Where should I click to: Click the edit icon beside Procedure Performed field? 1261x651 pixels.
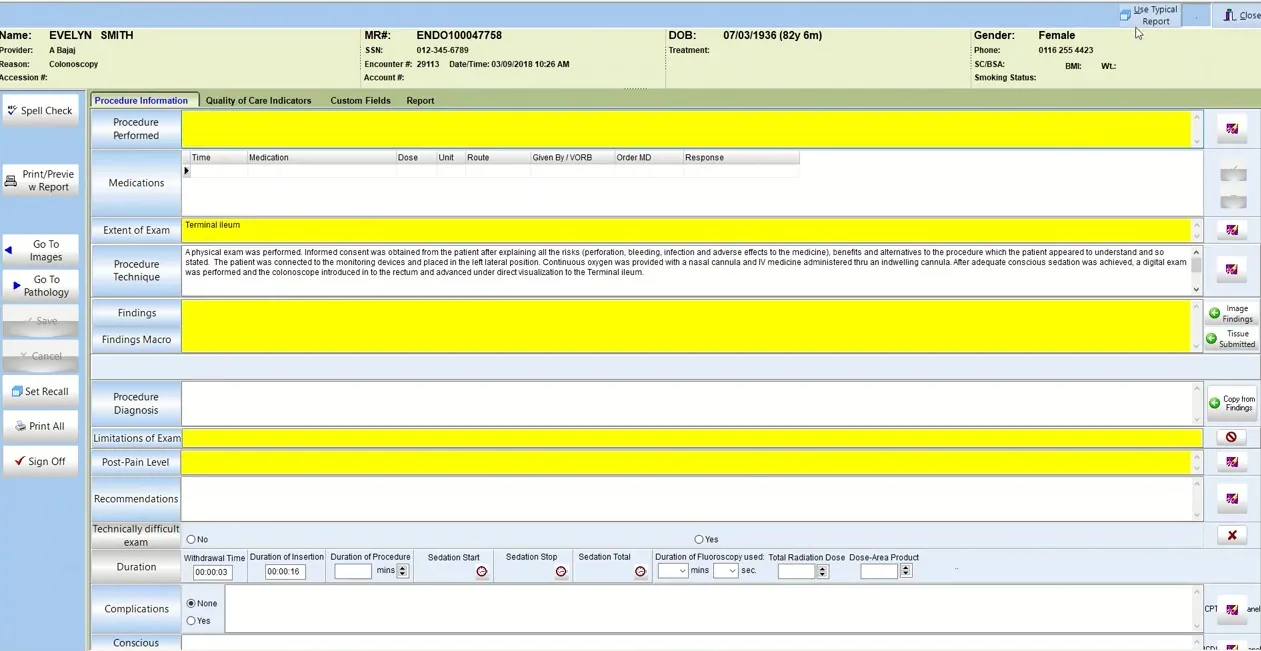coord(1232,128)
